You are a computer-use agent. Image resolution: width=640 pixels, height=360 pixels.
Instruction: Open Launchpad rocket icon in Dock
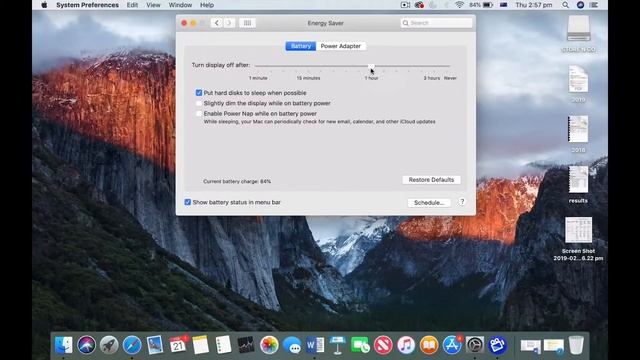[x=109, y=345]
